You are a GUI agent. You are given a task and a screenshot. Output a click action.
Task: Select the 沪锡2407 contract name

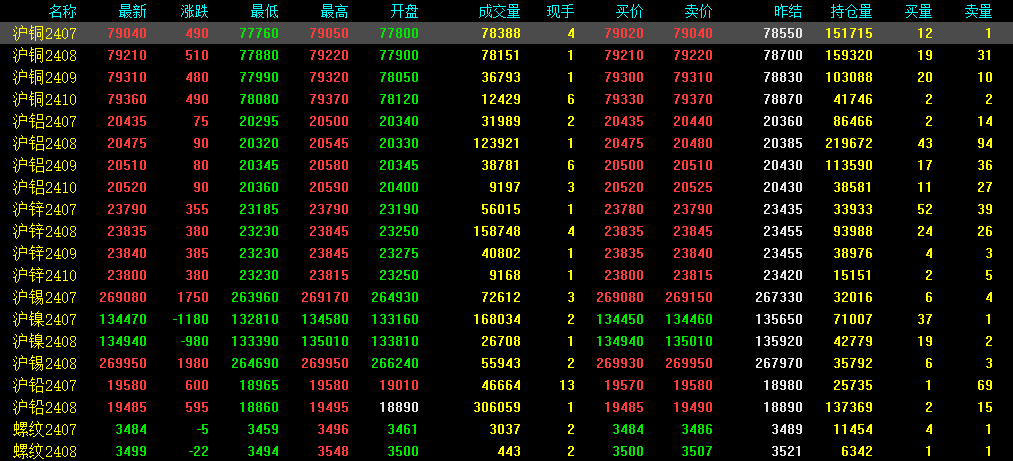pos(45,297)
